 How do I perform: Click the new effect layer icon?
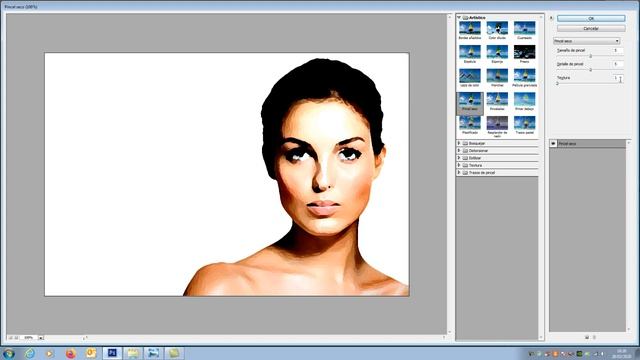pyautogui.click(x=587, y=337)
